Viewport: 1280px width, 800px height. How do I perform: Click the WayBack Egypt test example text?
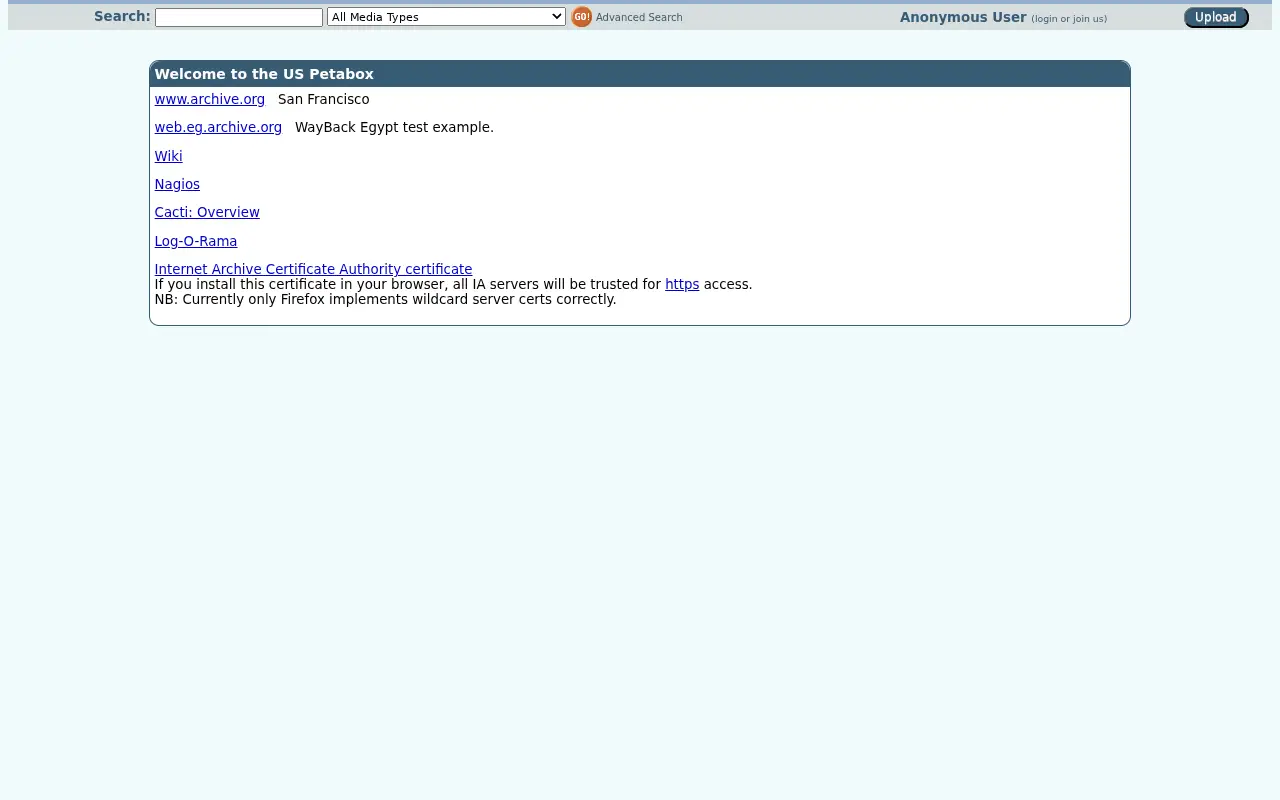(394, 127)
